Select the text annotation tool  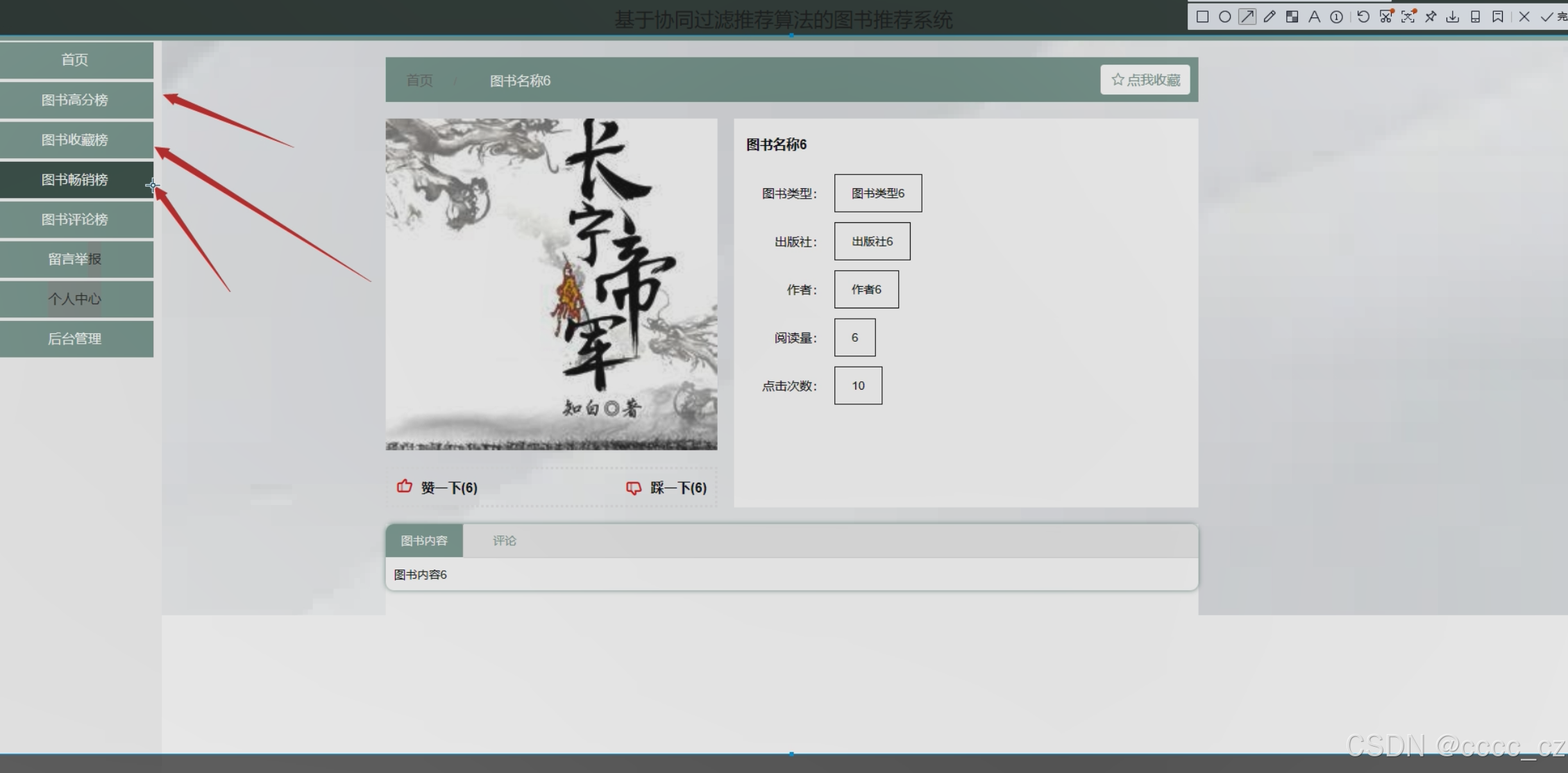click(1314, 17)
